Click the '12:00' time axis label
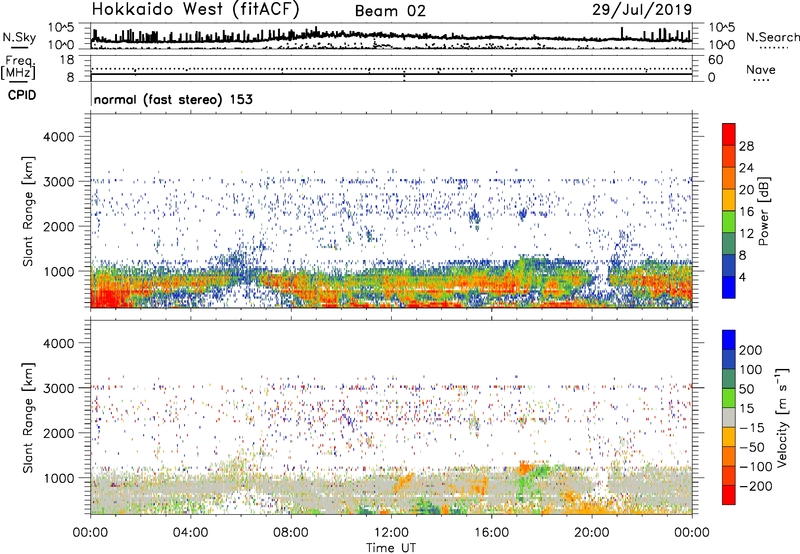 coord(390,533)
